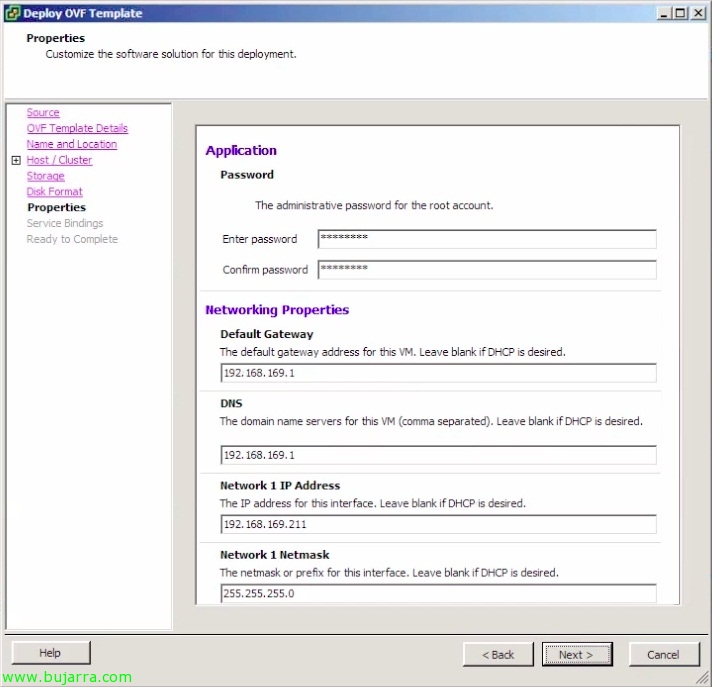Go to OVF Template Details step
This screenshot has height=687, width=712.
pos(77,128)
